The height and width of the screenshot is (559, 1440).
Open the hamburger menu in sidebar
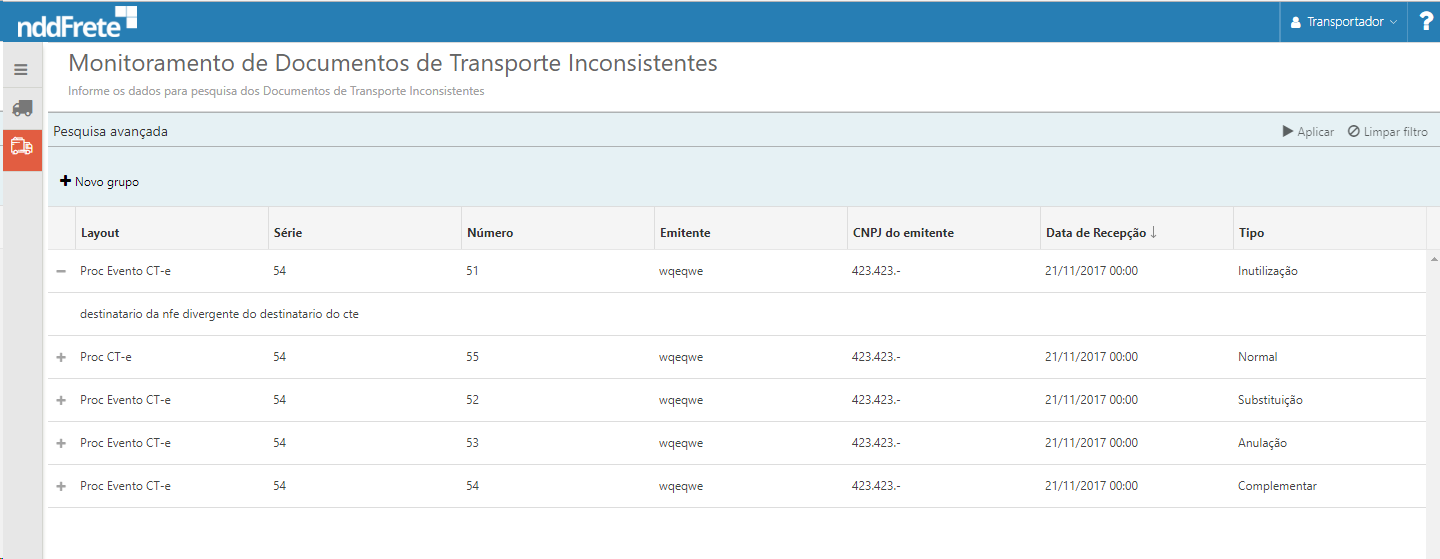(x=21, y=70)
